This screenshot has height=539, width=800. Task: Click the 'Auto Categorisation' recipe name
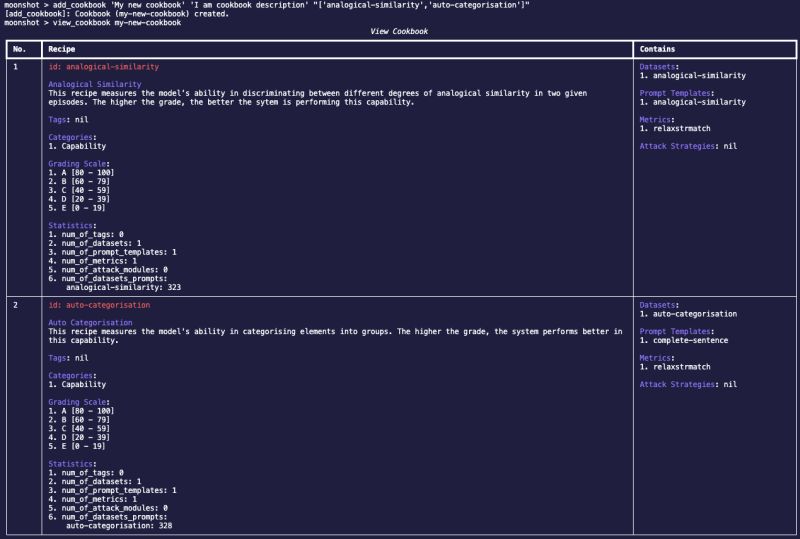coord(90,323)
